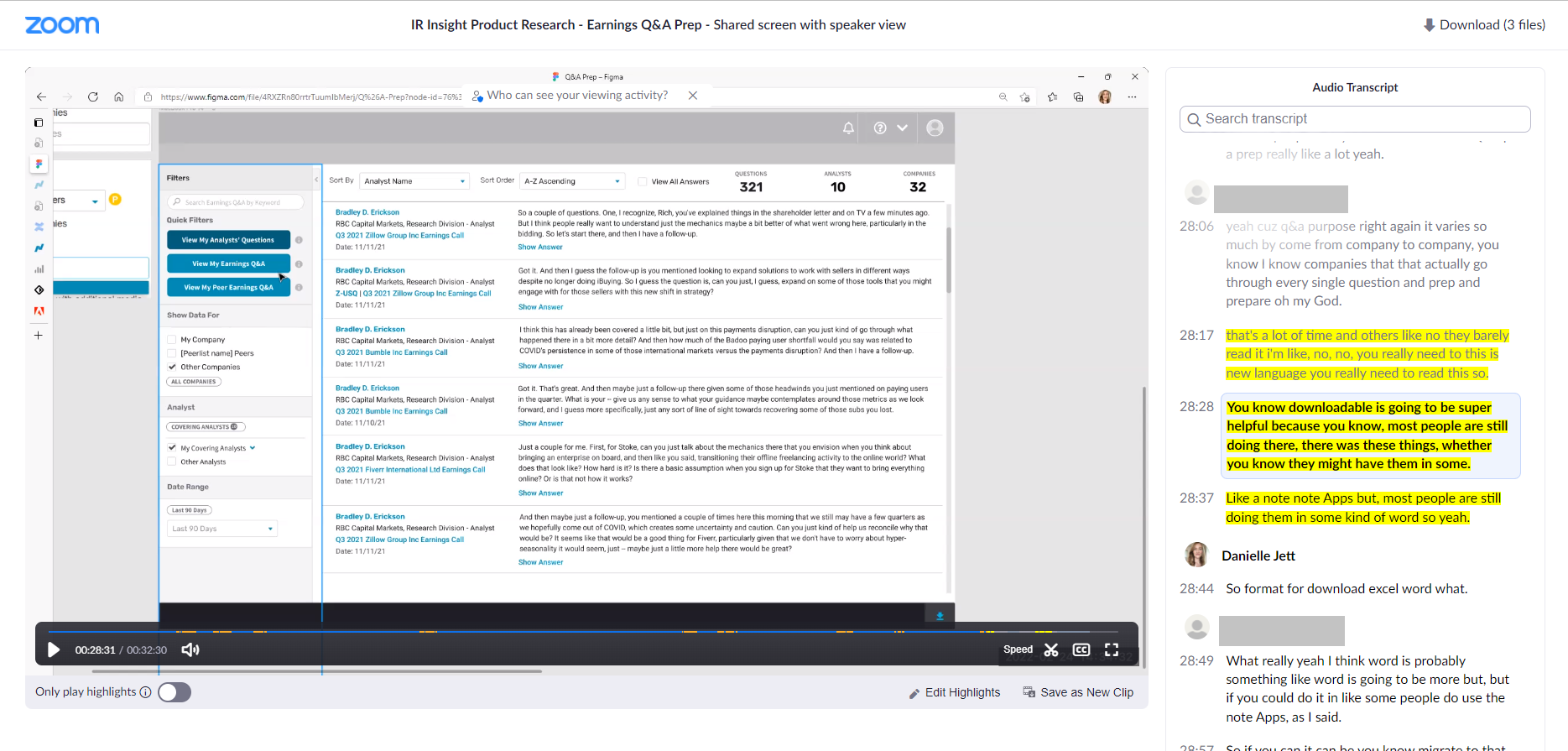Click Save as New Clip
The height and width of the screenshot is (751, 1568).
(1078, 692)
